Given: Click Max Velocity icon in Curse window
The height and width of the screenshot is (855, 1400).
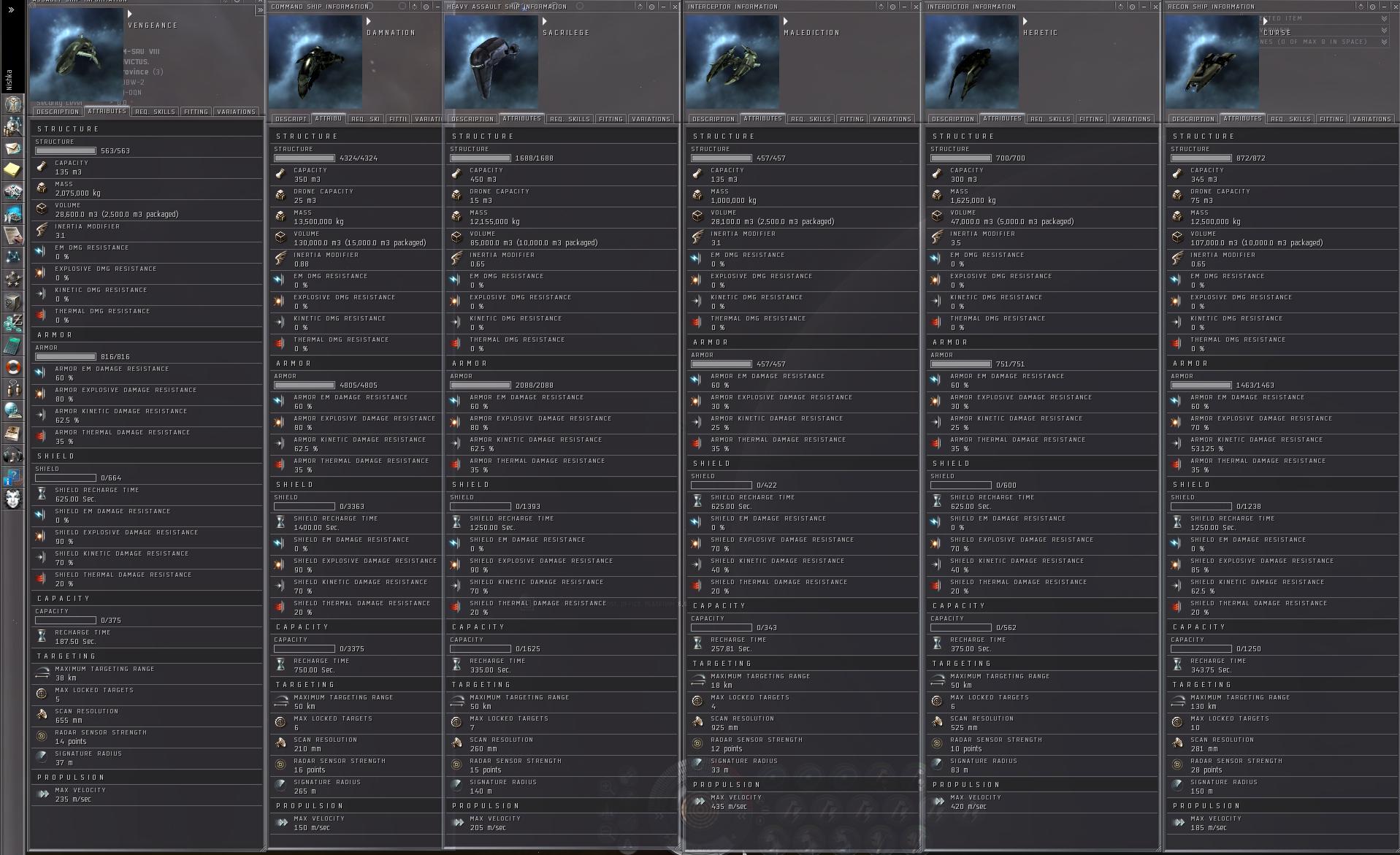Looking at the screenshot, I should [1178, 822].
